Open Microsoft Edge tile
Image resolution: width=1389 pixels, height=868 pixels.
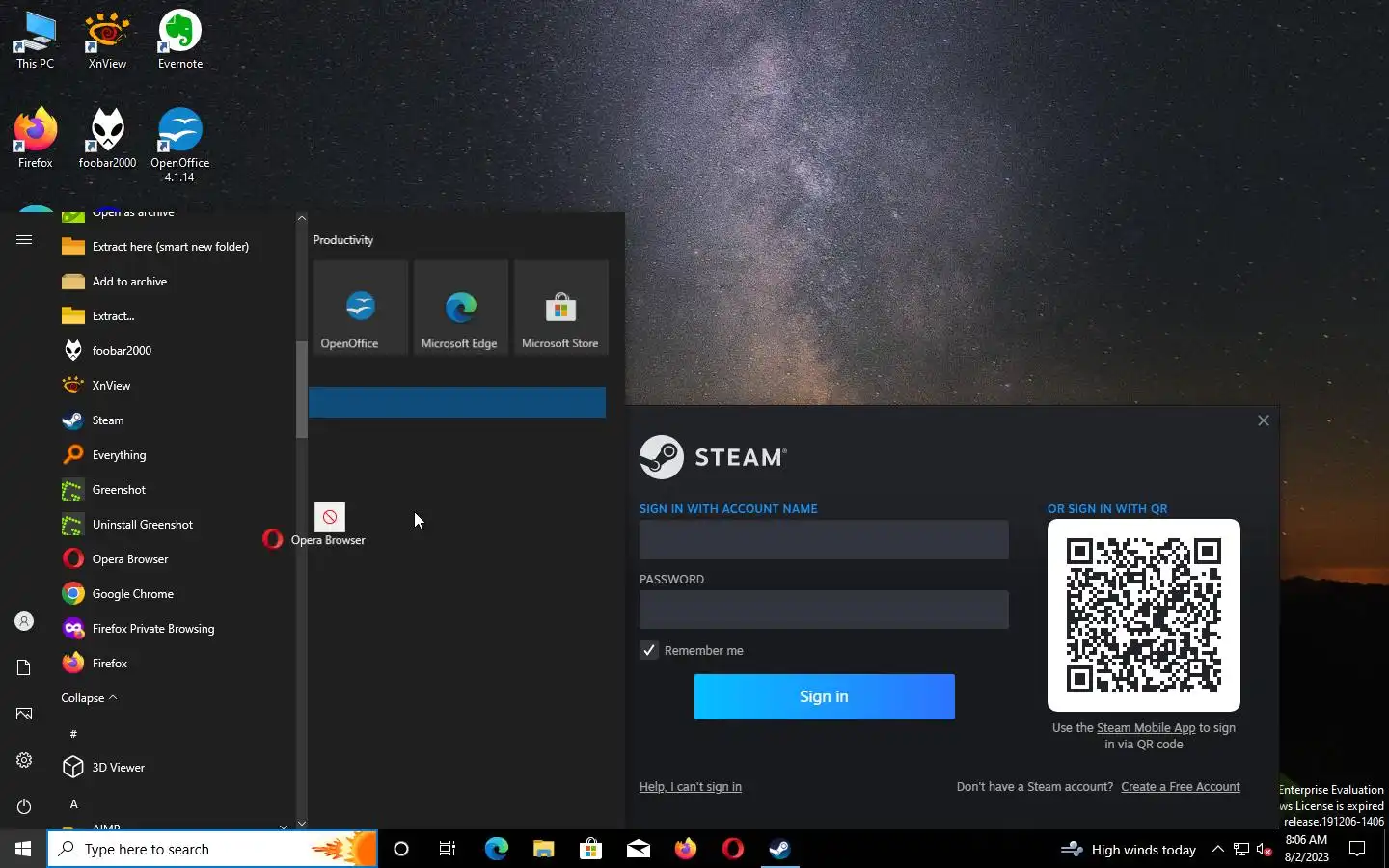pos(461,308)
